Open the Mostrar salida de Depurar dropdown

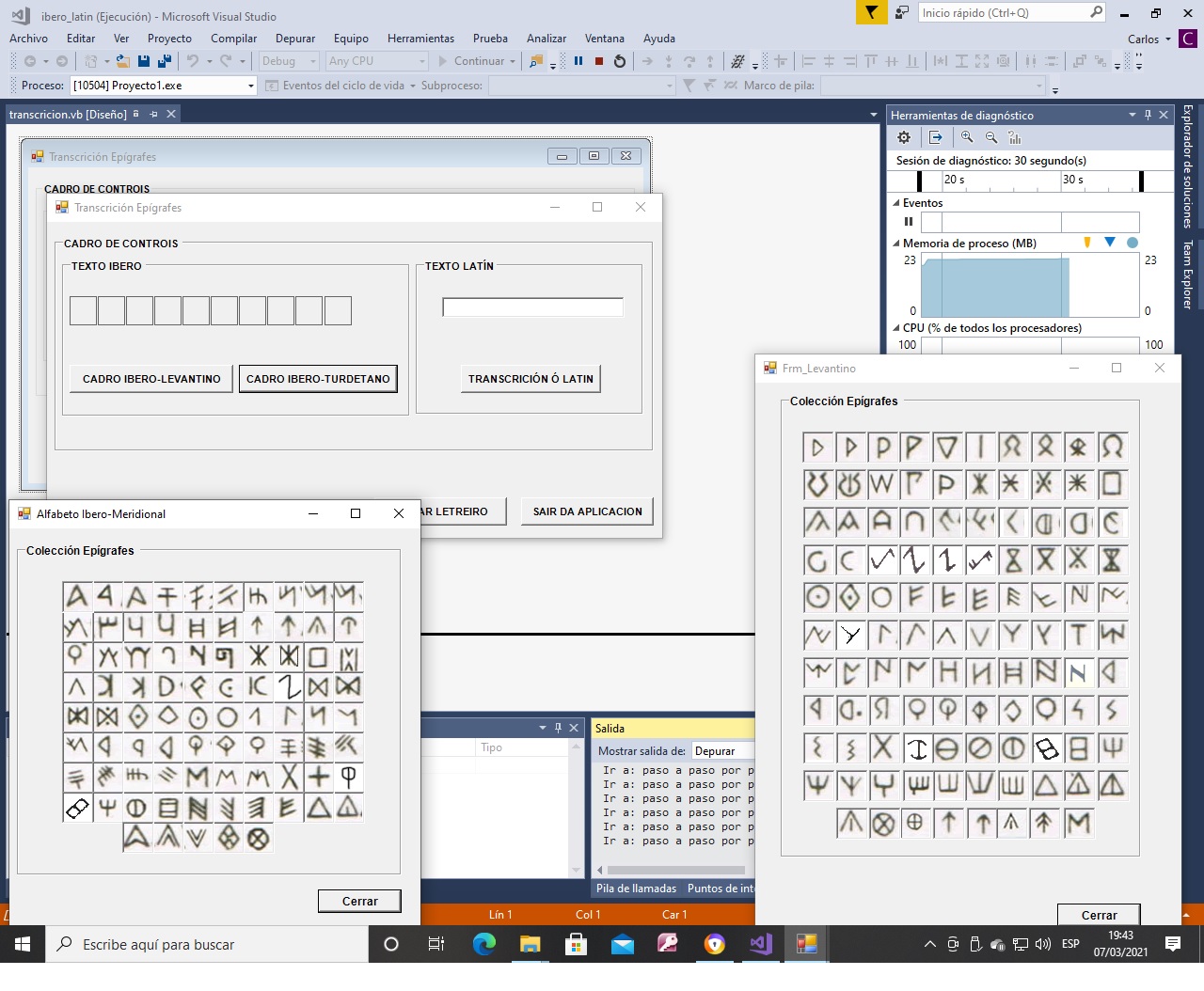[x=722, y=751]
